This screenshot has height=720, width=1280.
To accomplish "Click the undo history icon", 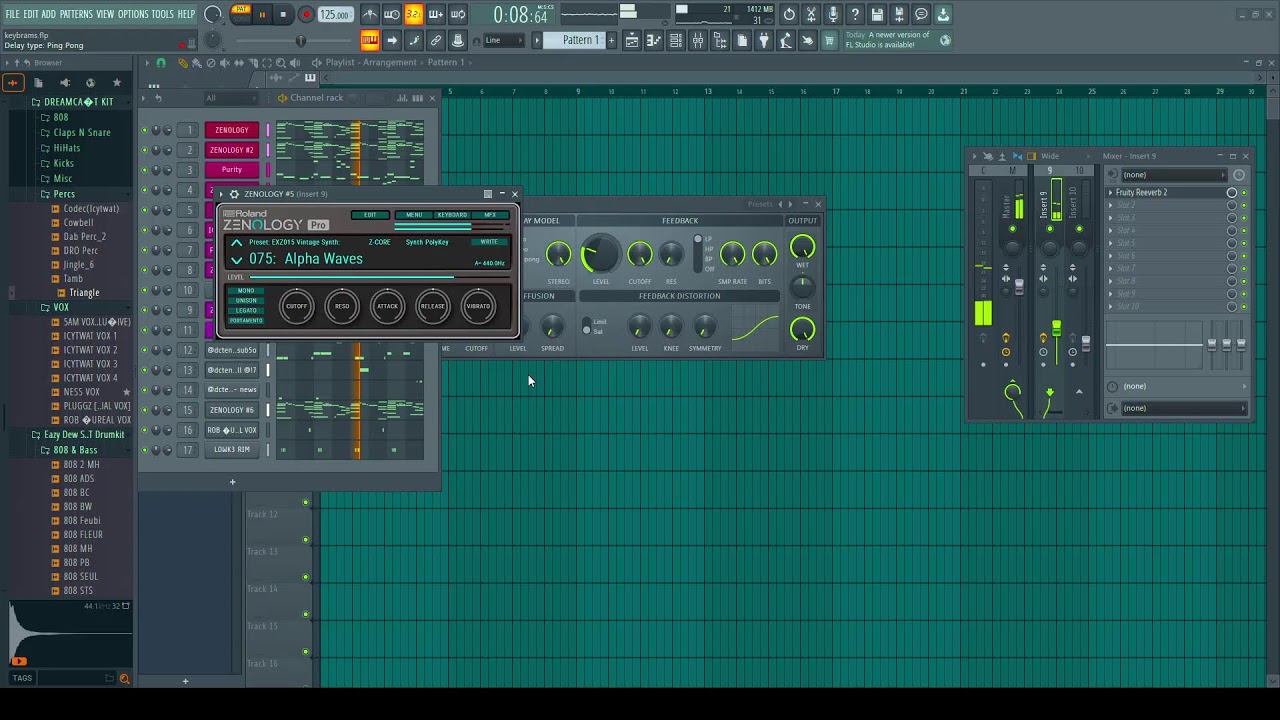I will click(x=789, y=14).
